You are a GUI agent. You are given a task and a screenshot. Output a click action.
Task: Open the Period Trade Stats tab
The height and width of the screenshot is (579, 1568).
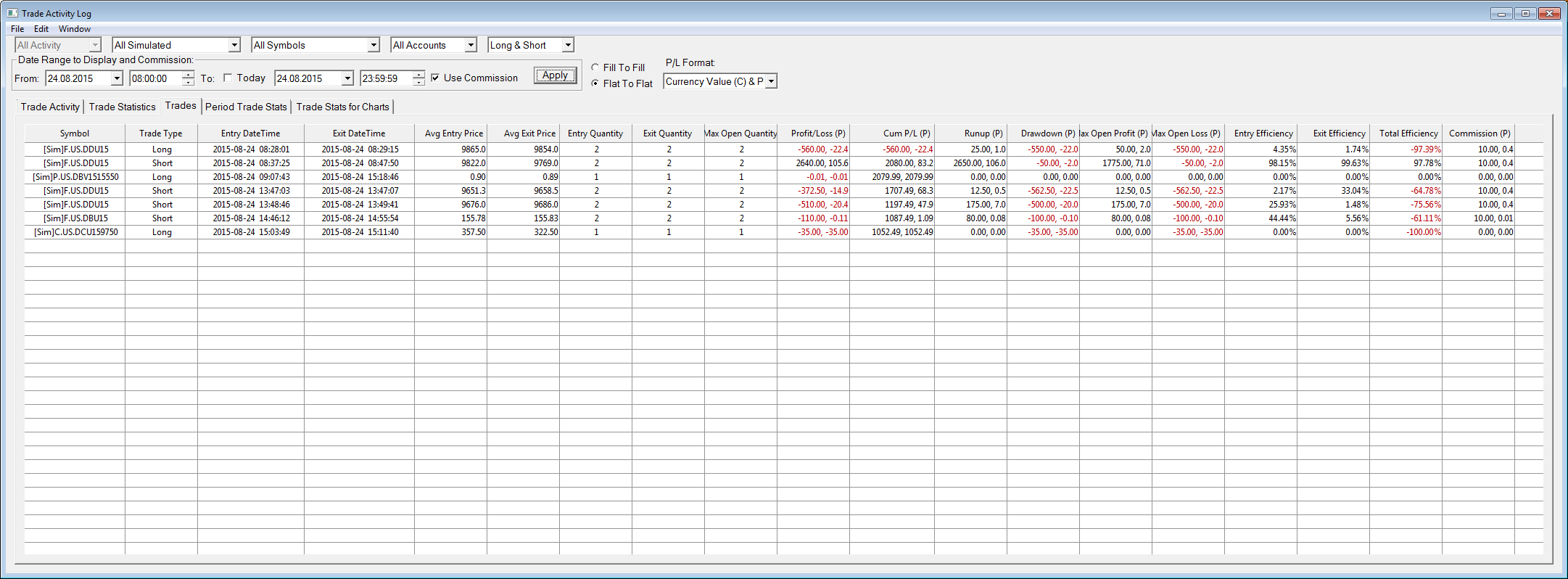[x=246, y=107]
